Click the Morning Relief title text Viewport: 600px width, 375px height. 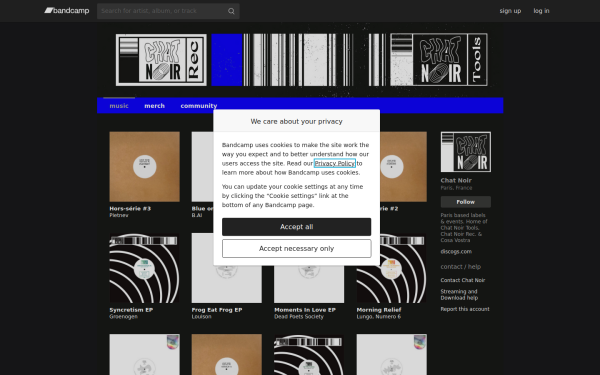coord(379,310)
